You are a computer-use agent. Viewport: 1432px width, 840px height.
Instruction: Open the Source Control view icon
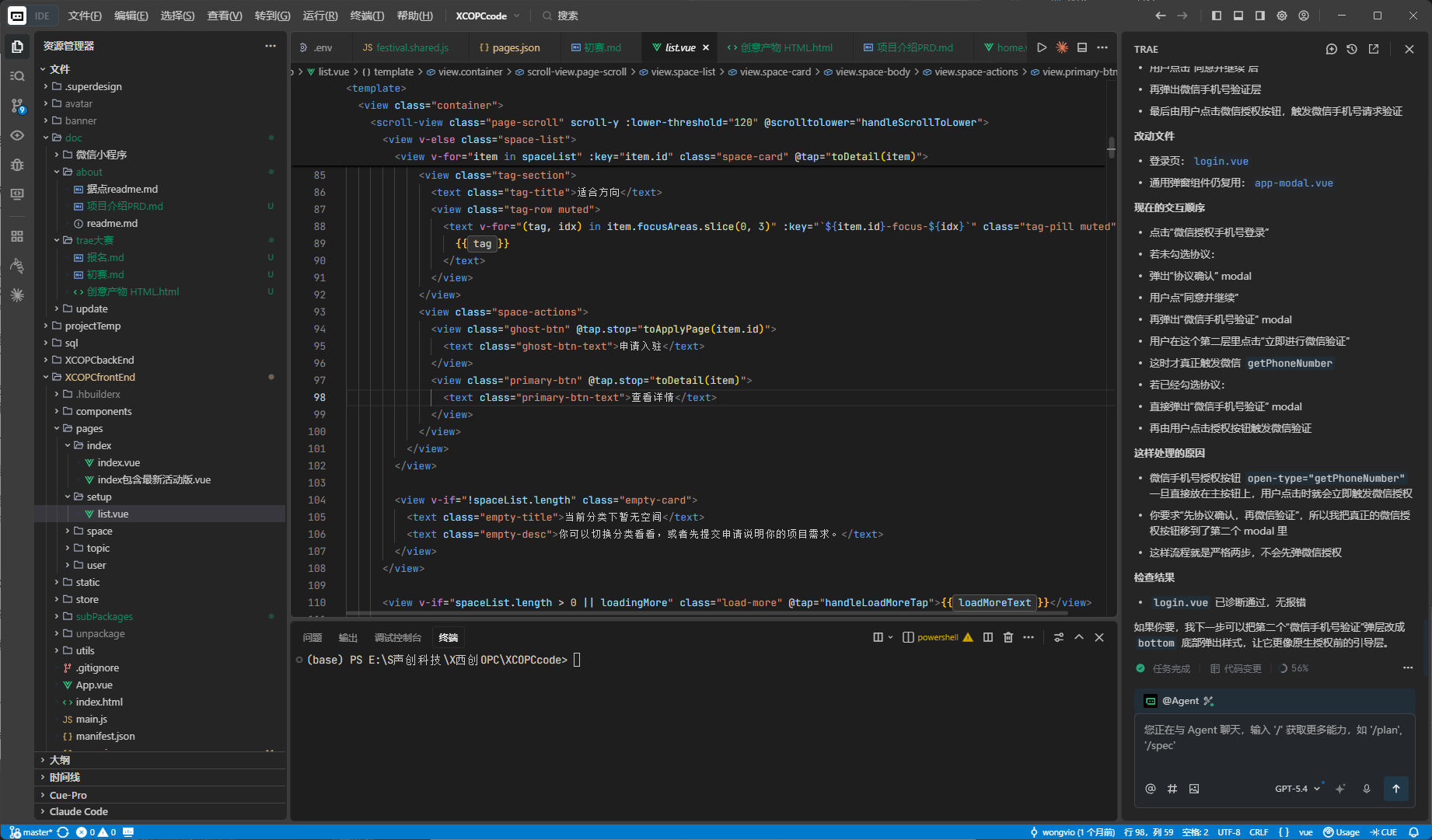click(x=17, y=106)
